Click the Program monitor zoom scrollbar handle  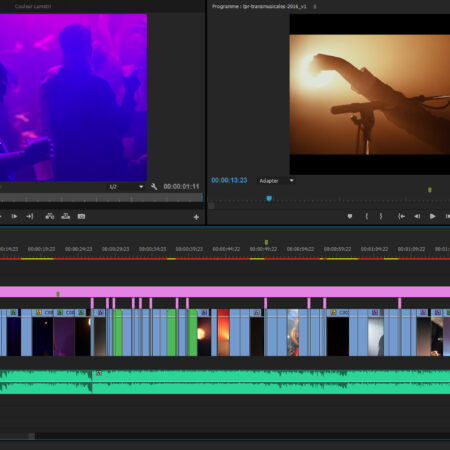[x=211, y=206]
